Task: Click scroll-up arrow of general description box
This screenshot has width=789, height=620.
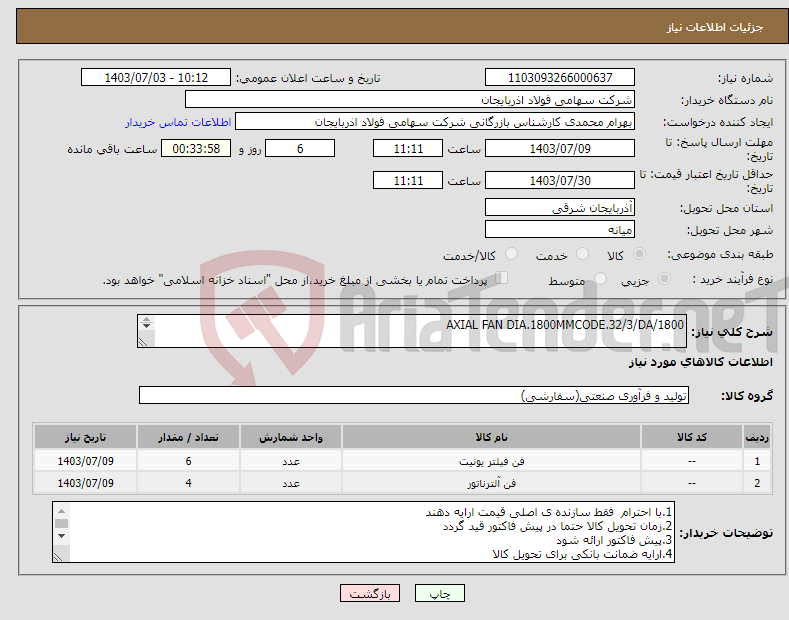Action: pyautogui.click(x=146, y=319)
